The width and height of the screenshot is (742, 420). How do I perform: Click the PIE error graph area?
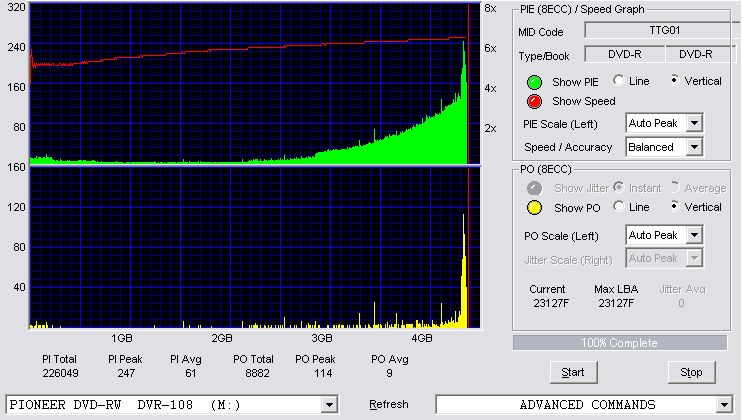tap(255, 83)
